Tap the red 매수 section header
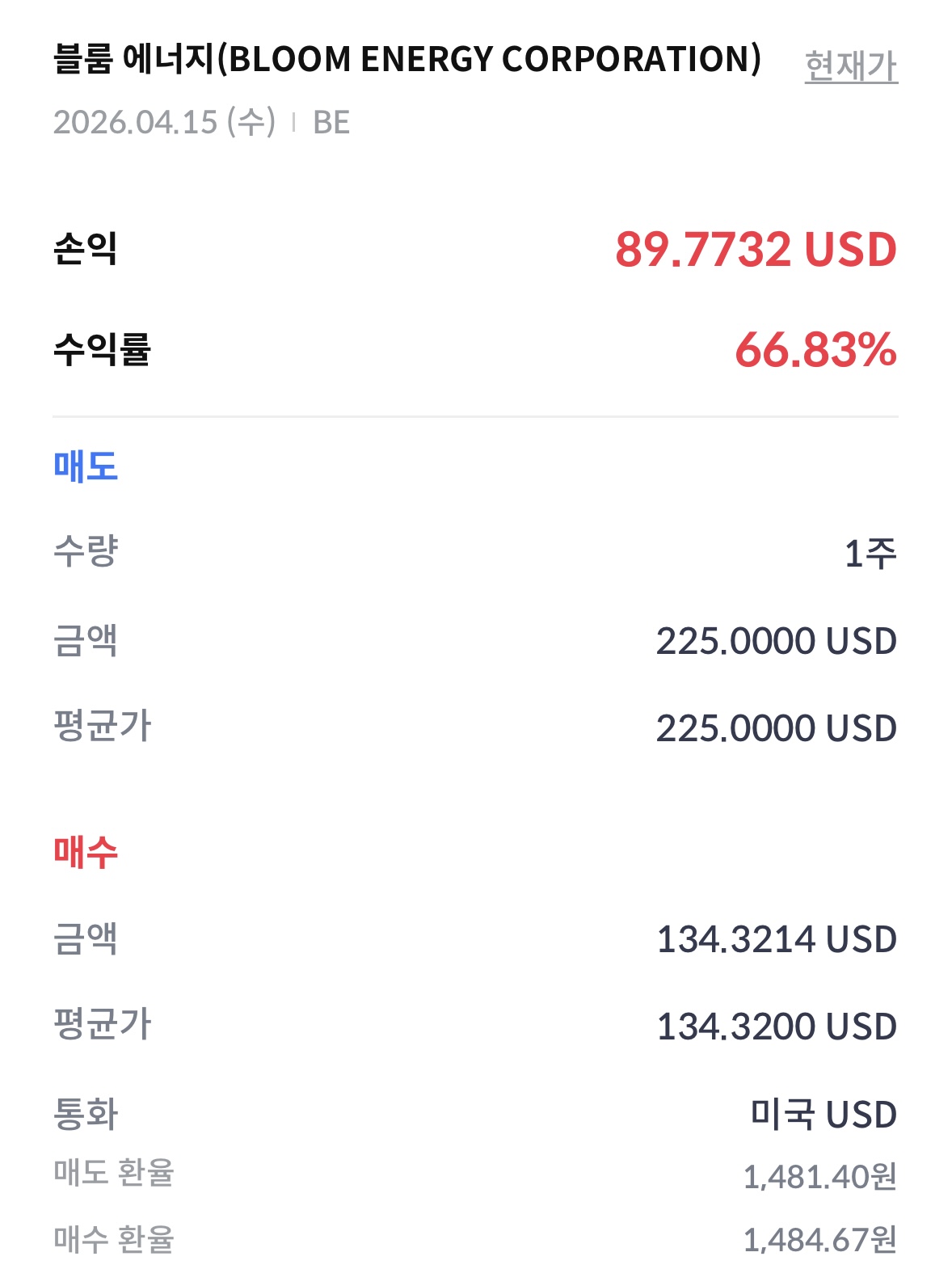 click(x=86, y=852)
